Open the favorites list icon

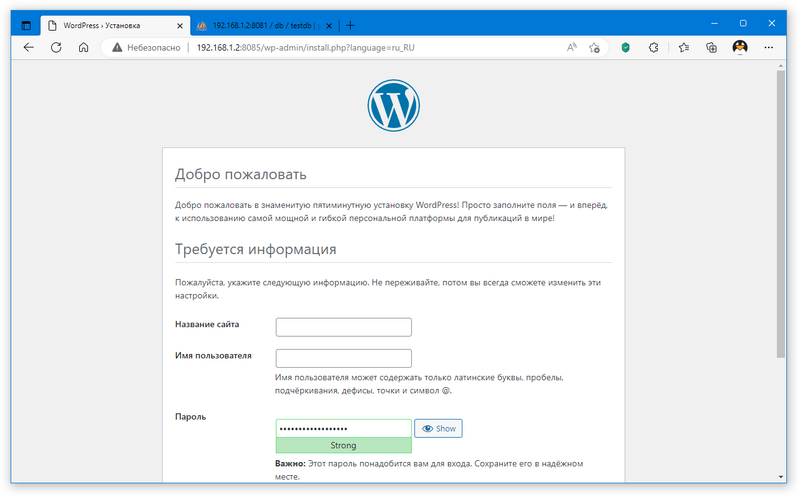[684, 47]
